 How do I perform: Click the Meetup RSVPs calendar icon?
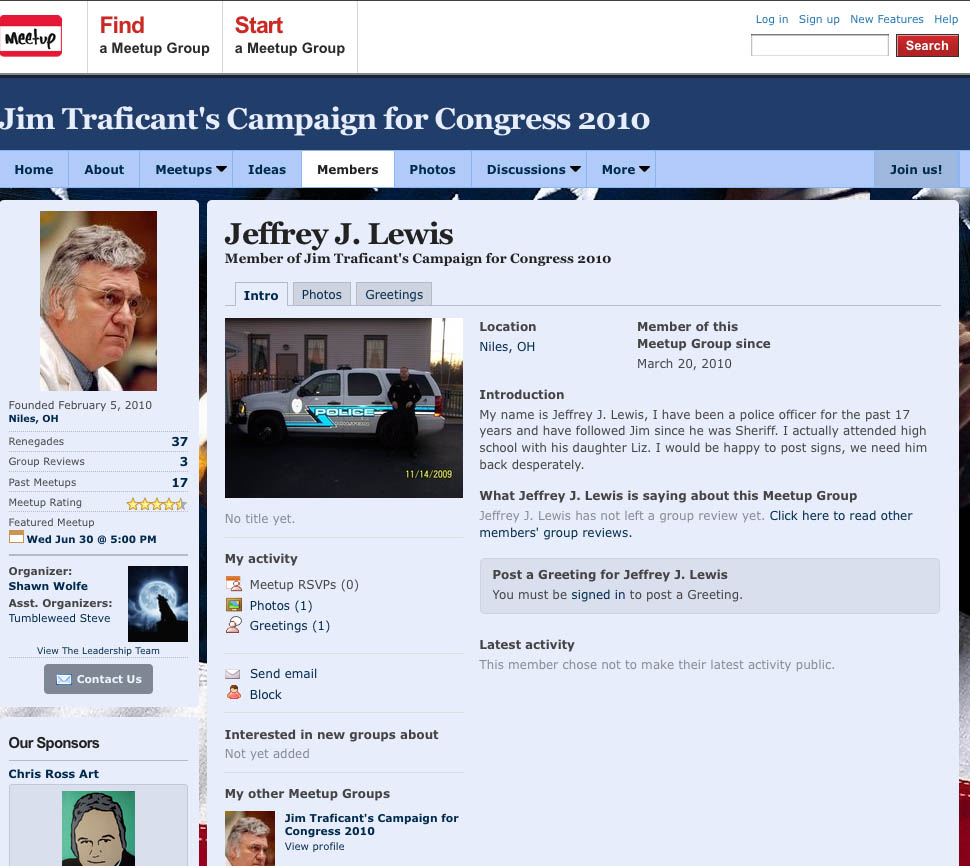233,584
